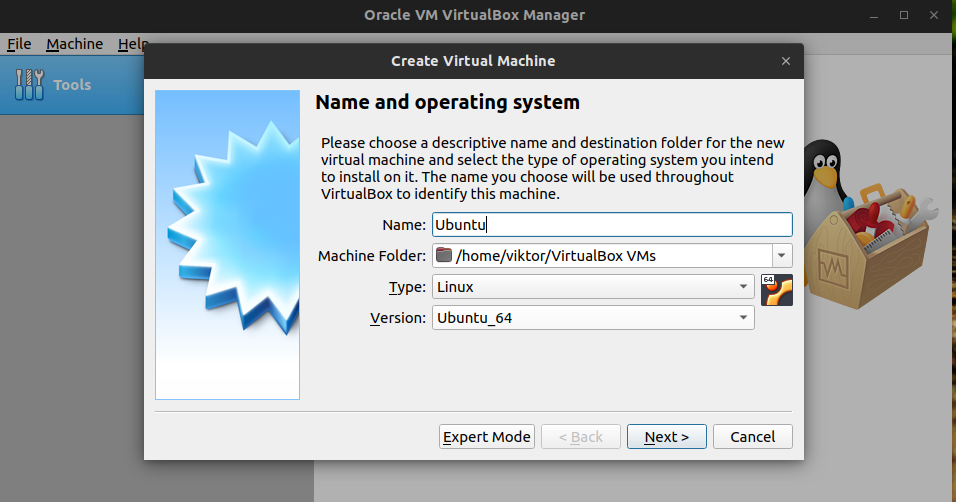
Task: Open the File menu
Action: 19,44
